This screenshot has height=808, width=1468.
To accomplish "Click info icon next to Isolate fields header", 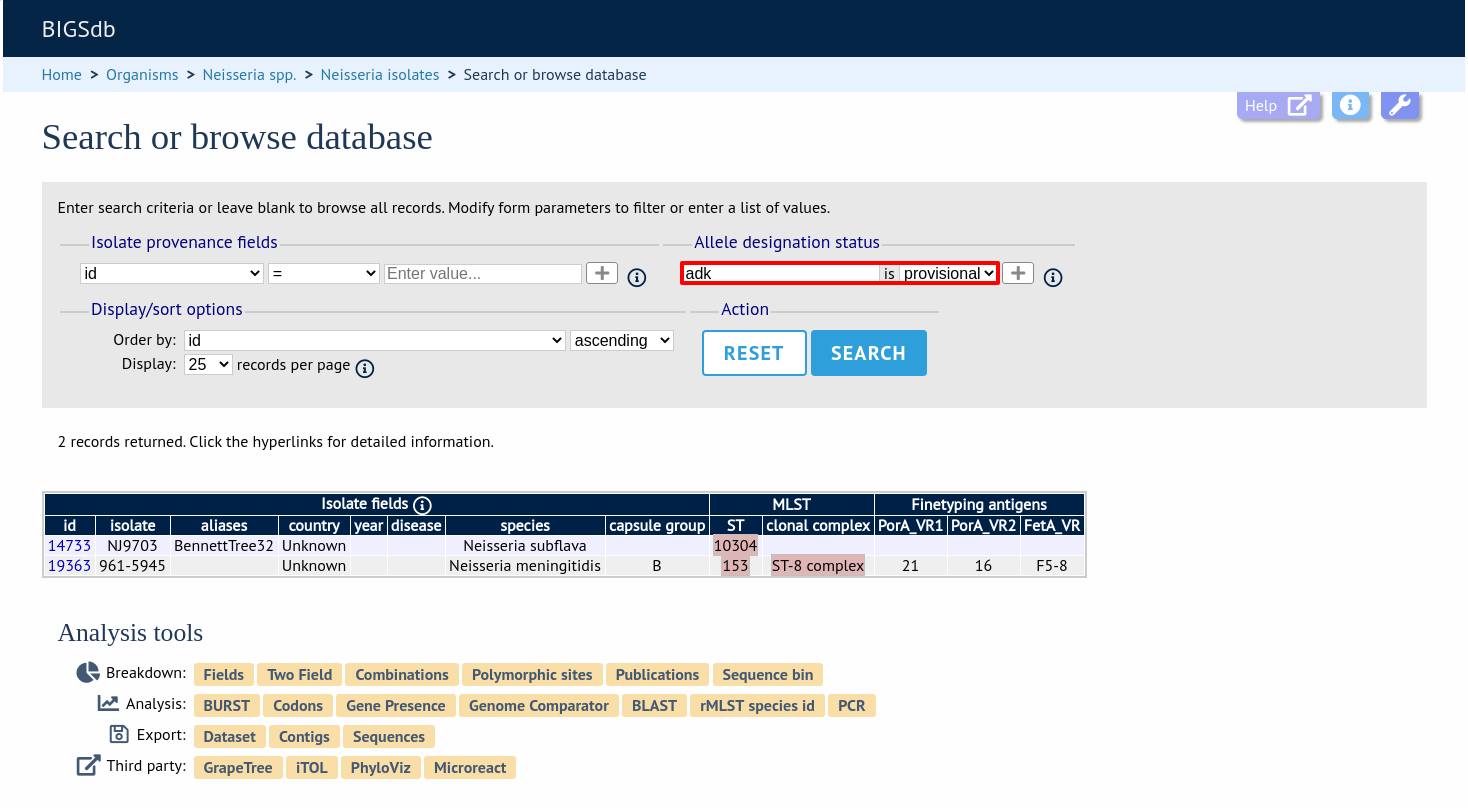I will [x=422, y=505].
